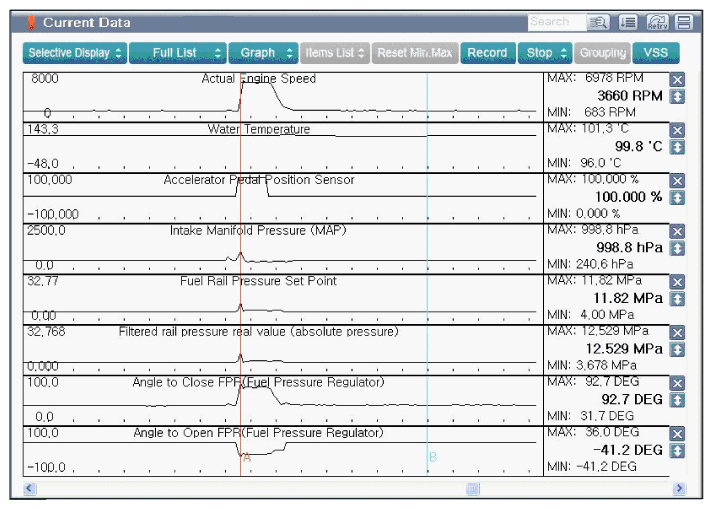Image resolution: width=713 pixels, height=509 pixels.
Task: Remove the Actual Engine Speed graph
Action: (x=677, y=80)
